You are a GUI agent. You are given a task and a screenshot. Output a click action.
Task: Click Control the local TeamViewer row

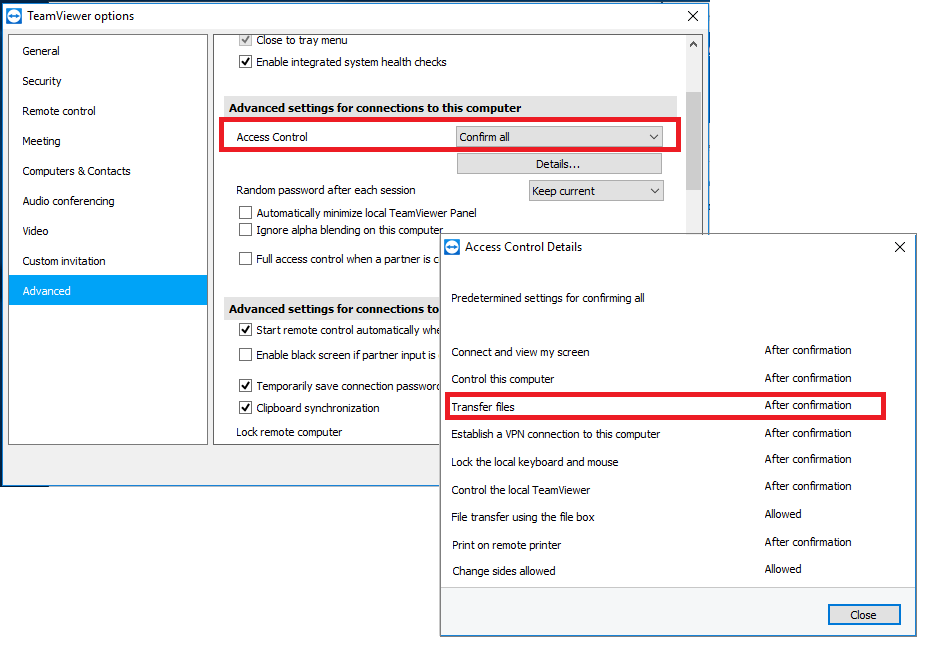[x=651, y=489]
